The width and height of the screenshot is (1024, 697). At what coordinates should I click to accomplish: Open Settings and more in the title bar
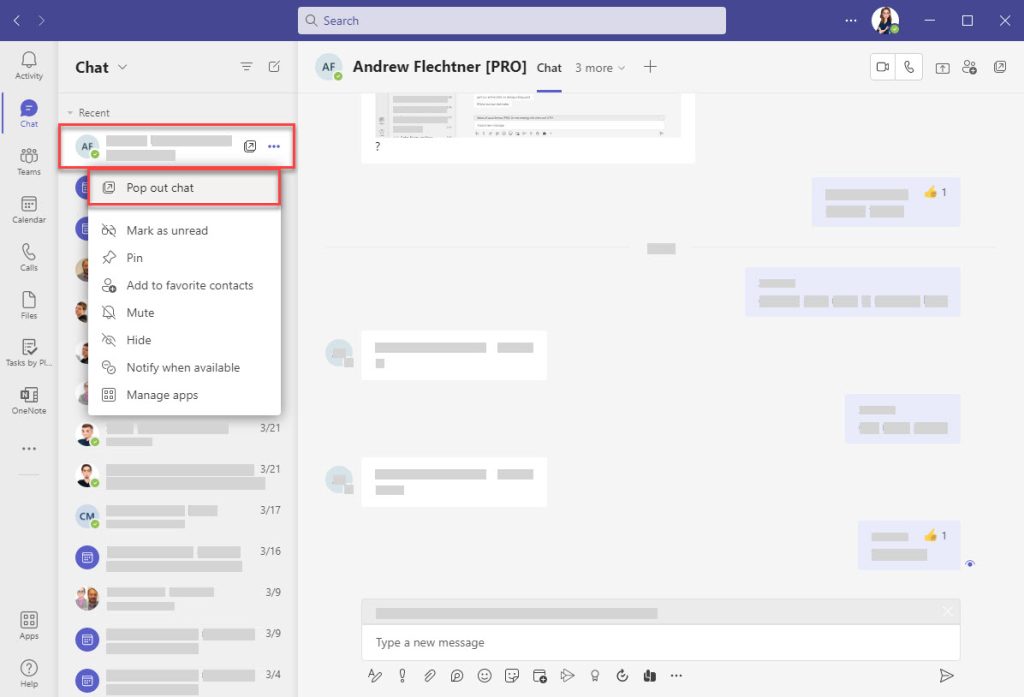850,20
